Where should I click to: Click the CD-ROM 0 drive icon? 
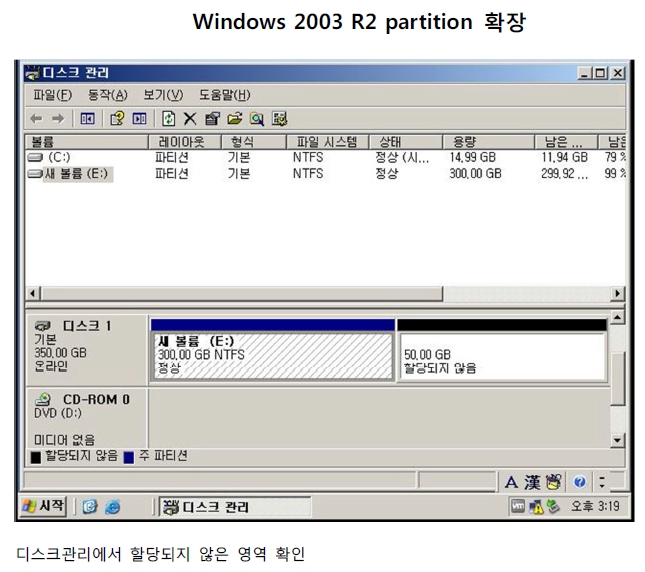(43, 399)
